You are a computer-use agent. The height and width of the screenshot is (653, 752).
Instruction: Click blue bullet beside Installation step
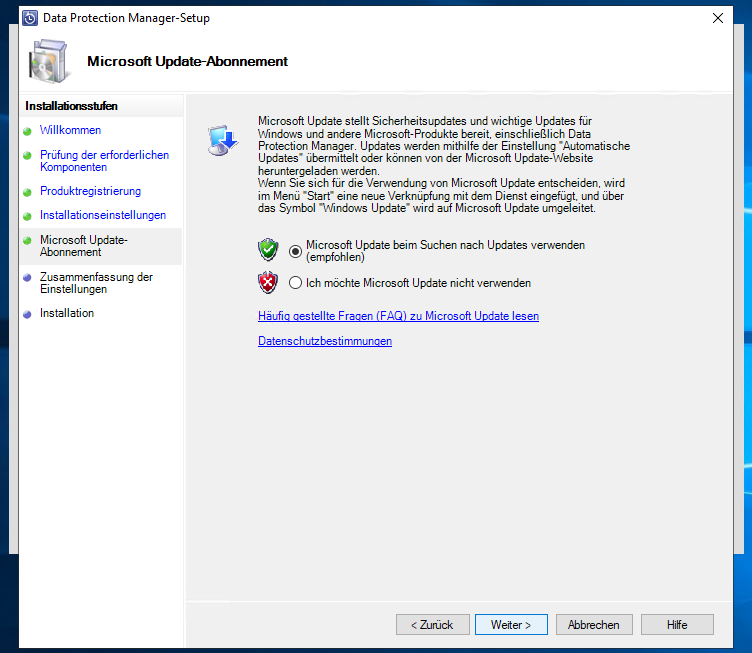[27, 314]
